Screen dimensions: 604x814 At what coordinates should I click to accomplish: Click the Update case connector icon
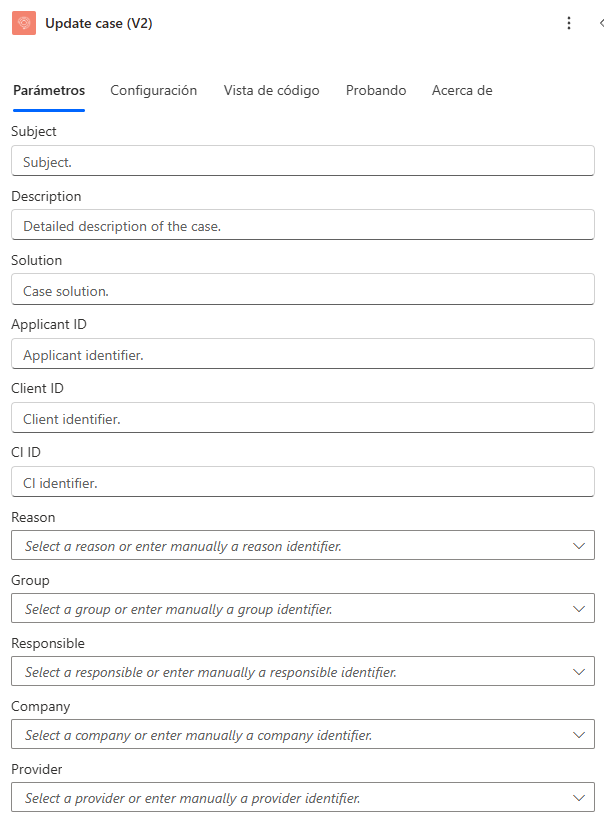pyautogui.click(x=24, y=23)
